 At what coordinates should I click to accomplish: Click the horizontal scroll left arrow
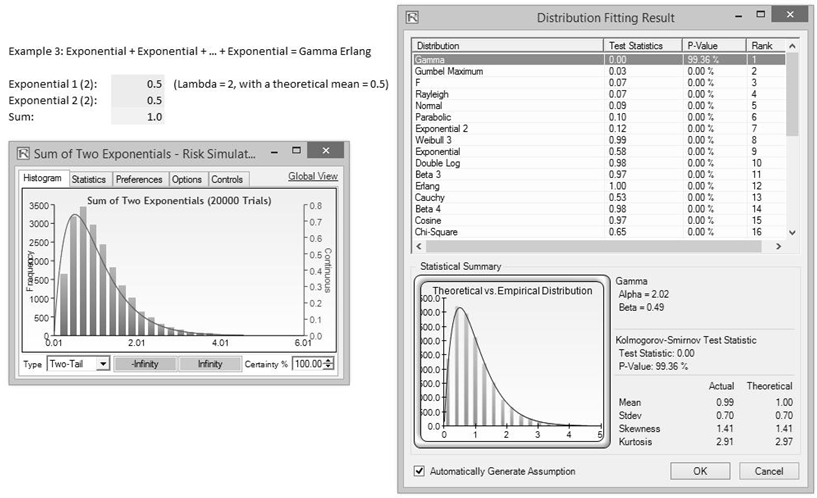pos(419,246)
